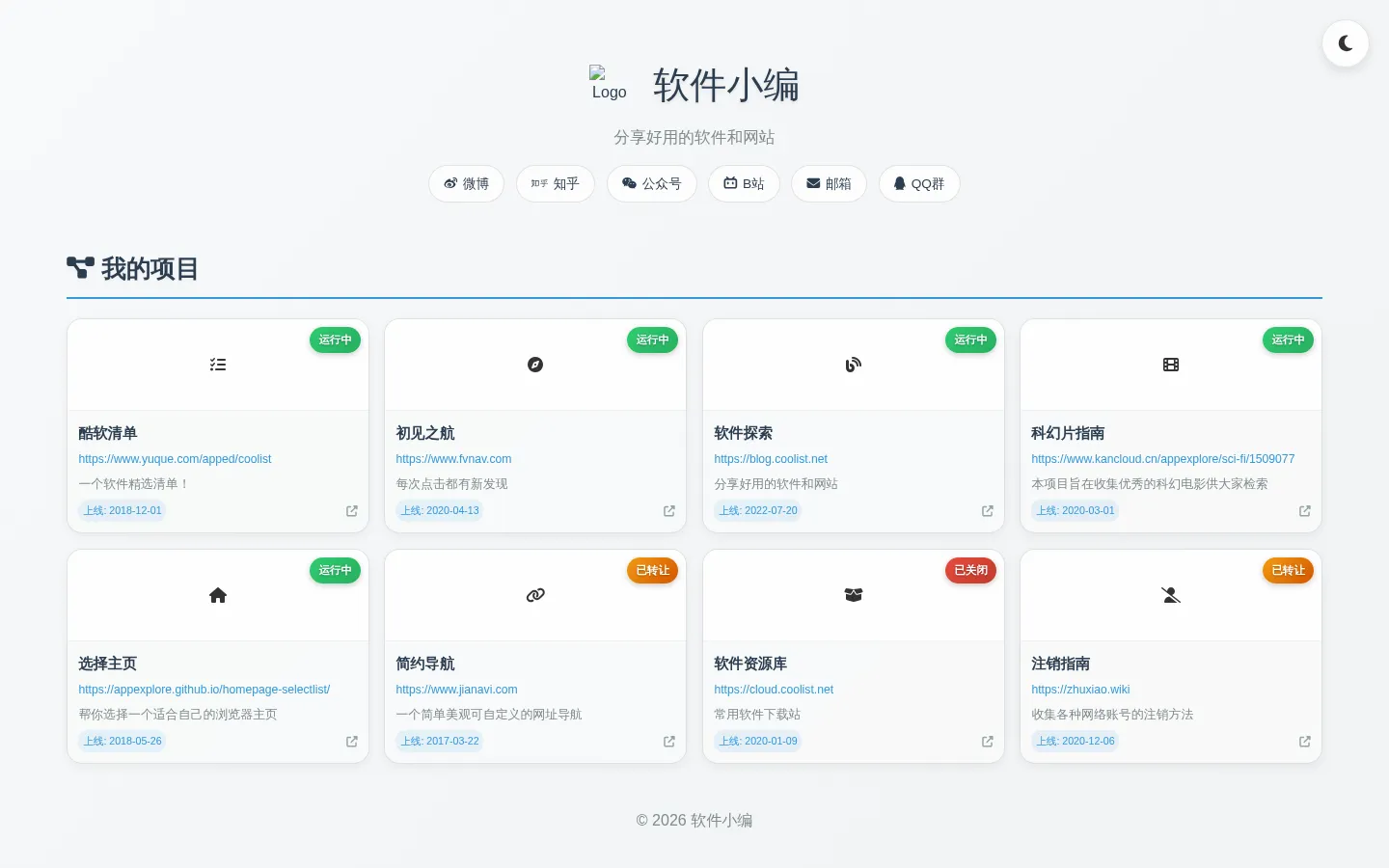Screen dimensions: 1389x868
Task: Click the QQ群 button
Action: click(x=919, y=183)
